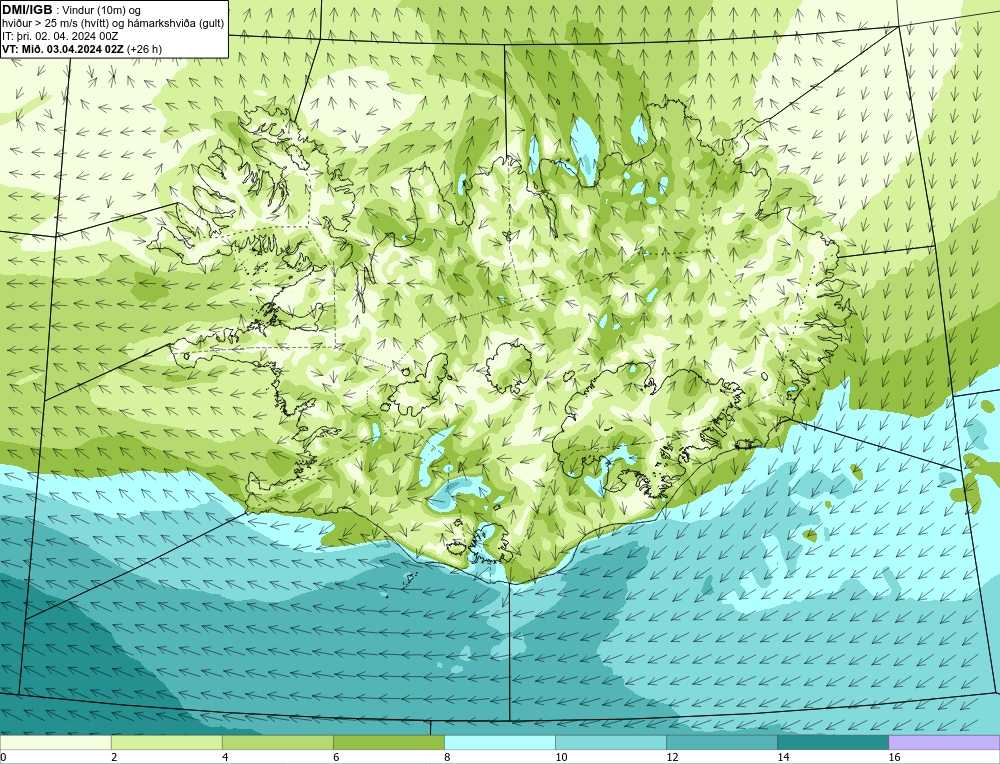
Task: Click the legend value label '16'
Action: [x=894, y=757]
